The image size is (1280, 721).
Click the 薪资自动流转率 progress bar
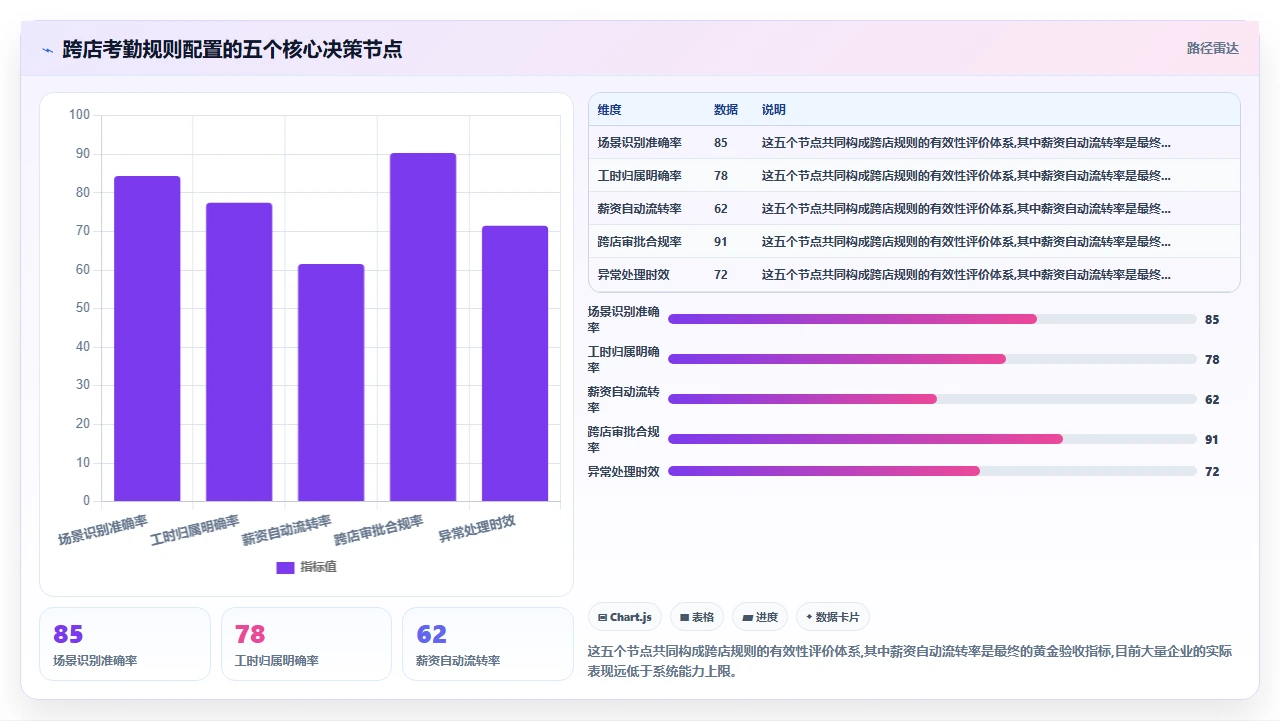point(932,399)
